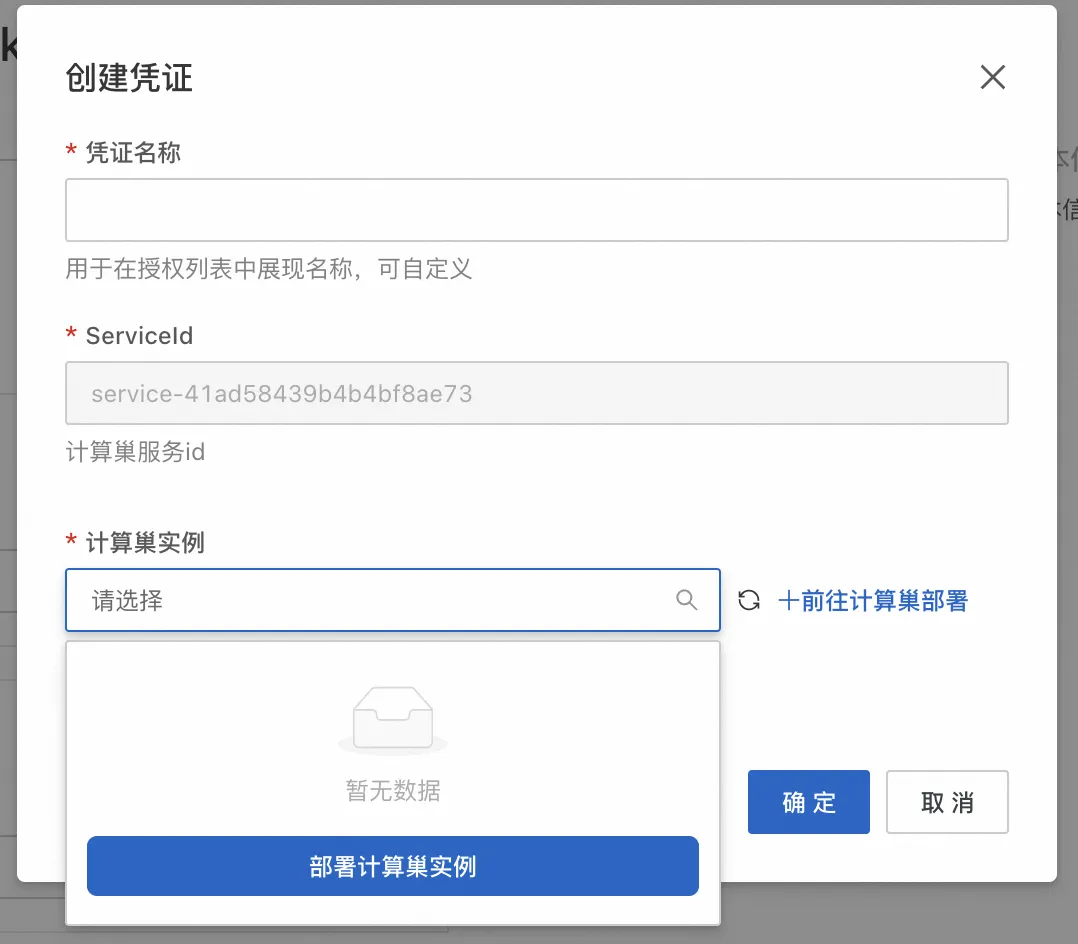Viewport: 1078px width, 944px height.
Task: Cancel using the 取消 button
Action: pos(946,802)
